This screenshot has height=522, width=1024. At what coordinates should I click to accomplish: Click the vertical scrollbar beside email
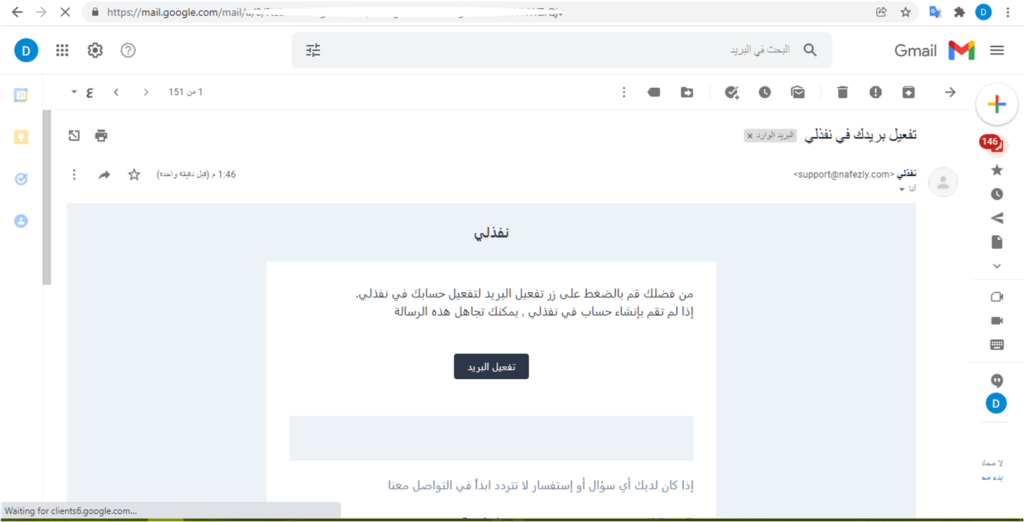pyautogui.click(x=46, y=197)
